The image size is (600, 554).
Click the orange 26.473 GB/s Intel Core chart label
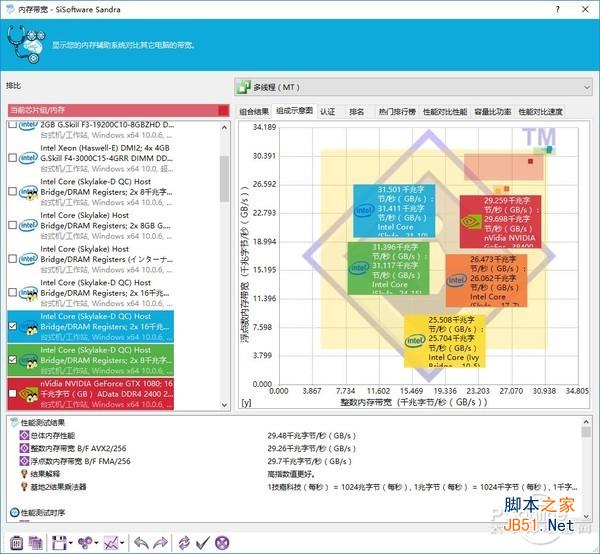pos(486,280)
